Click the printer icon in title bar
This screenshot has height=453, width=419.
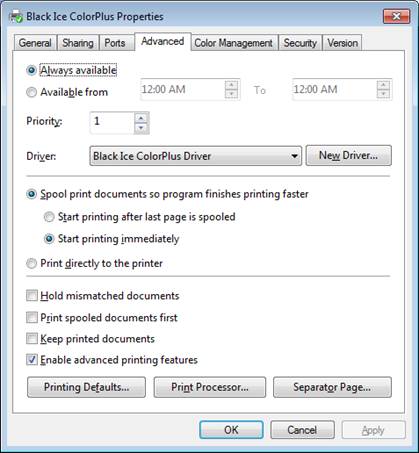point(16,16)
